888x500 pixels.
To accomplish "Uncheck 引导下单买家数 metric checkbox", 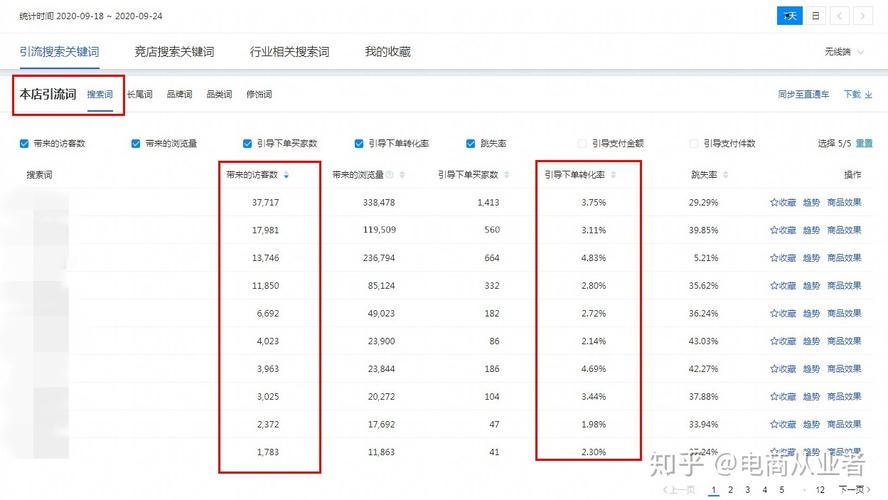I will pos(247,143).
